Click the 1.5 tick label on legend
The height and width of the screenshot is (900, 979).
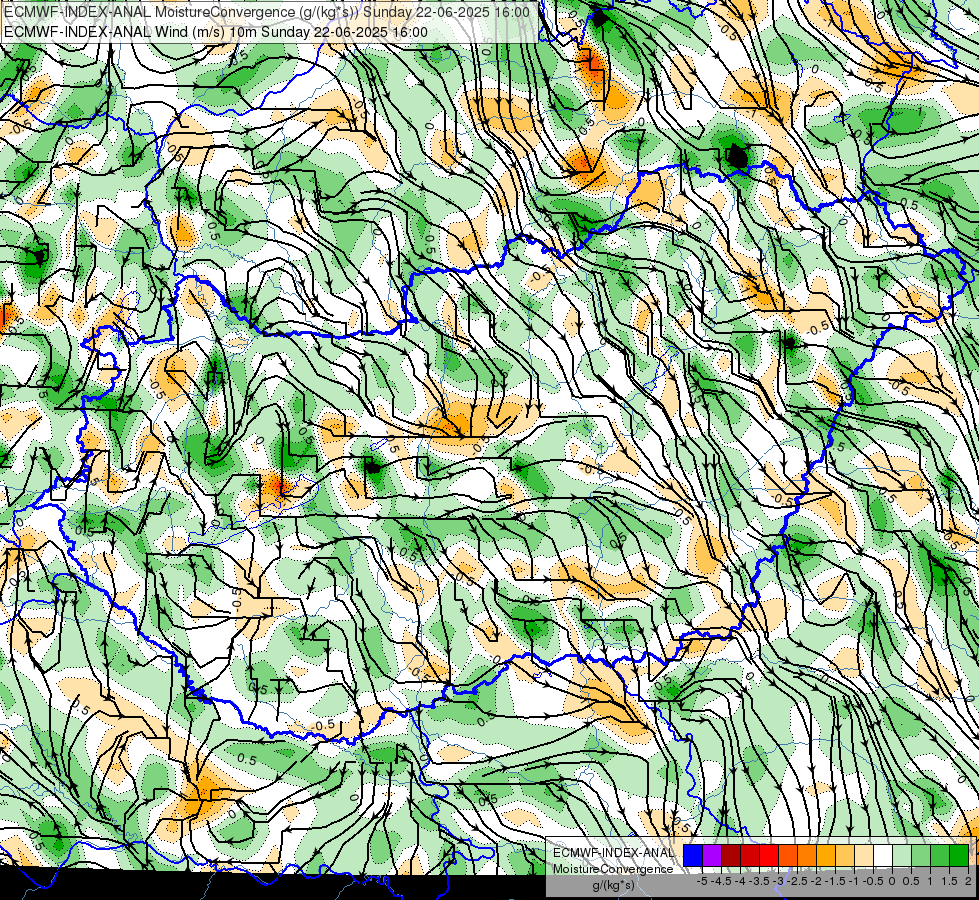pyautogui.click(x=950, y=881)
